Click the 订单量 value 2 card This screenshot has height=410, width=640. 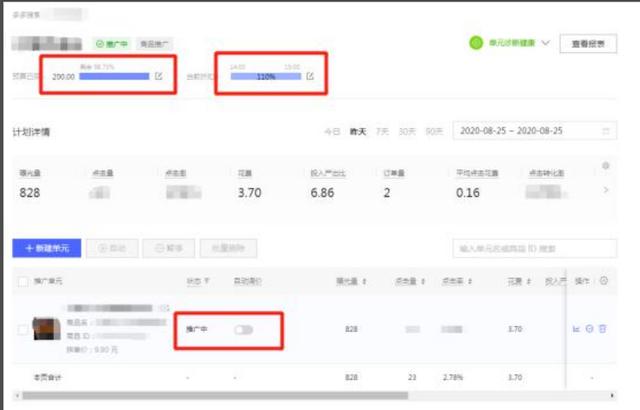387,193
